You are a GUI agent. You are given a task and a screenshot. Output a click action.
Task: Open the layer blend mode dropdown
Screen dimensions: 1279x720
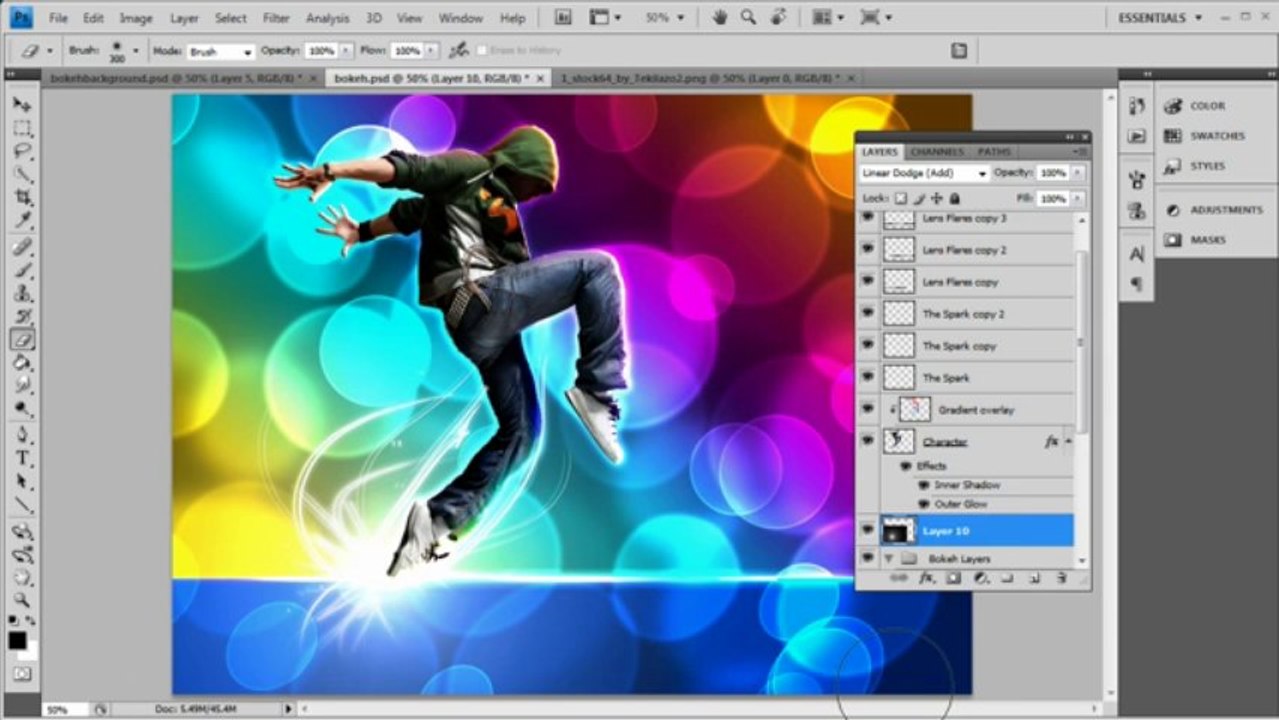coord(924,173)
